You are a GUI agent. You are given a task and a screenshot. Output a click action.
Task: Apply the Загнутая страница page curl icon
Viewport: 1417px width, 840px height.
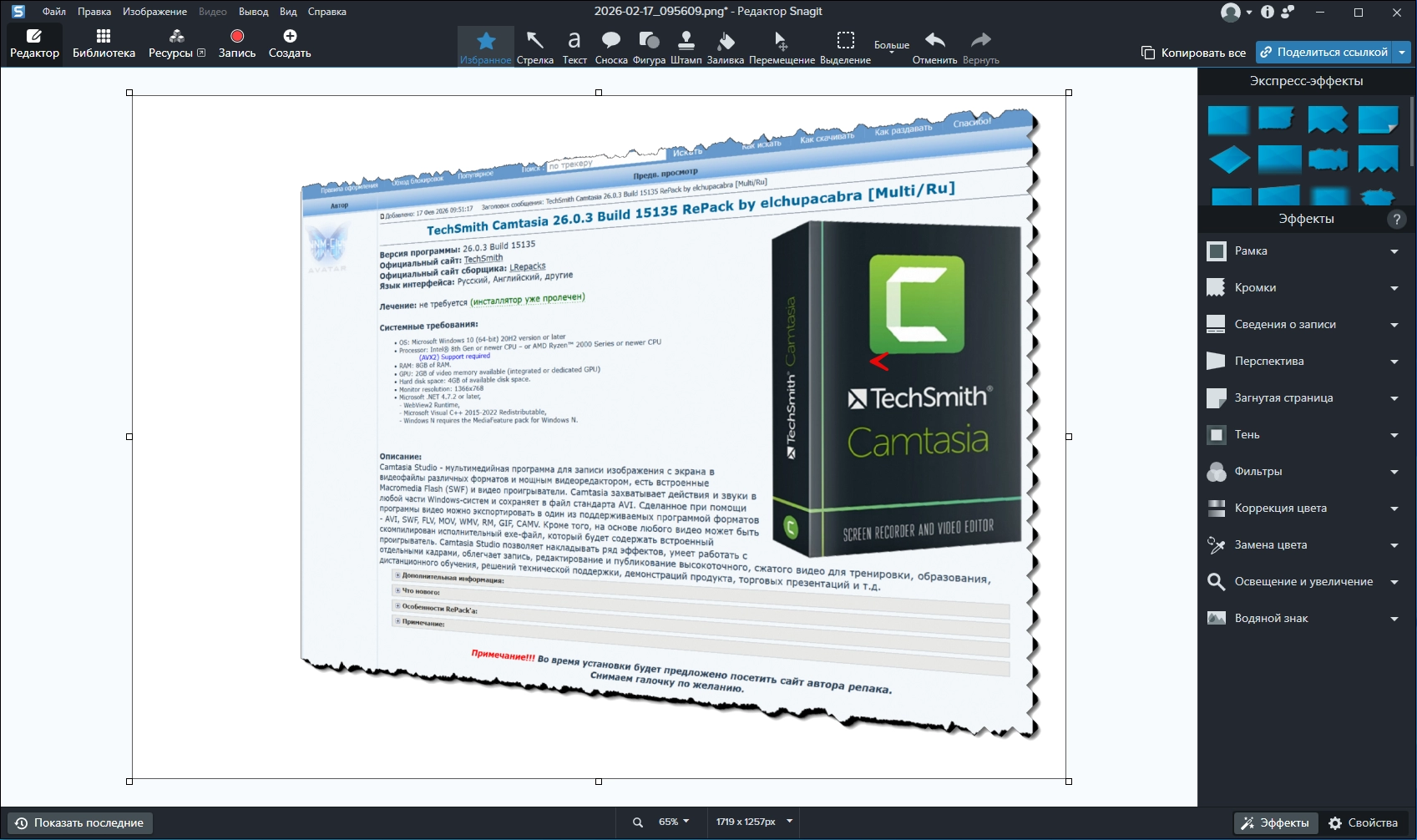(1217, 397)
